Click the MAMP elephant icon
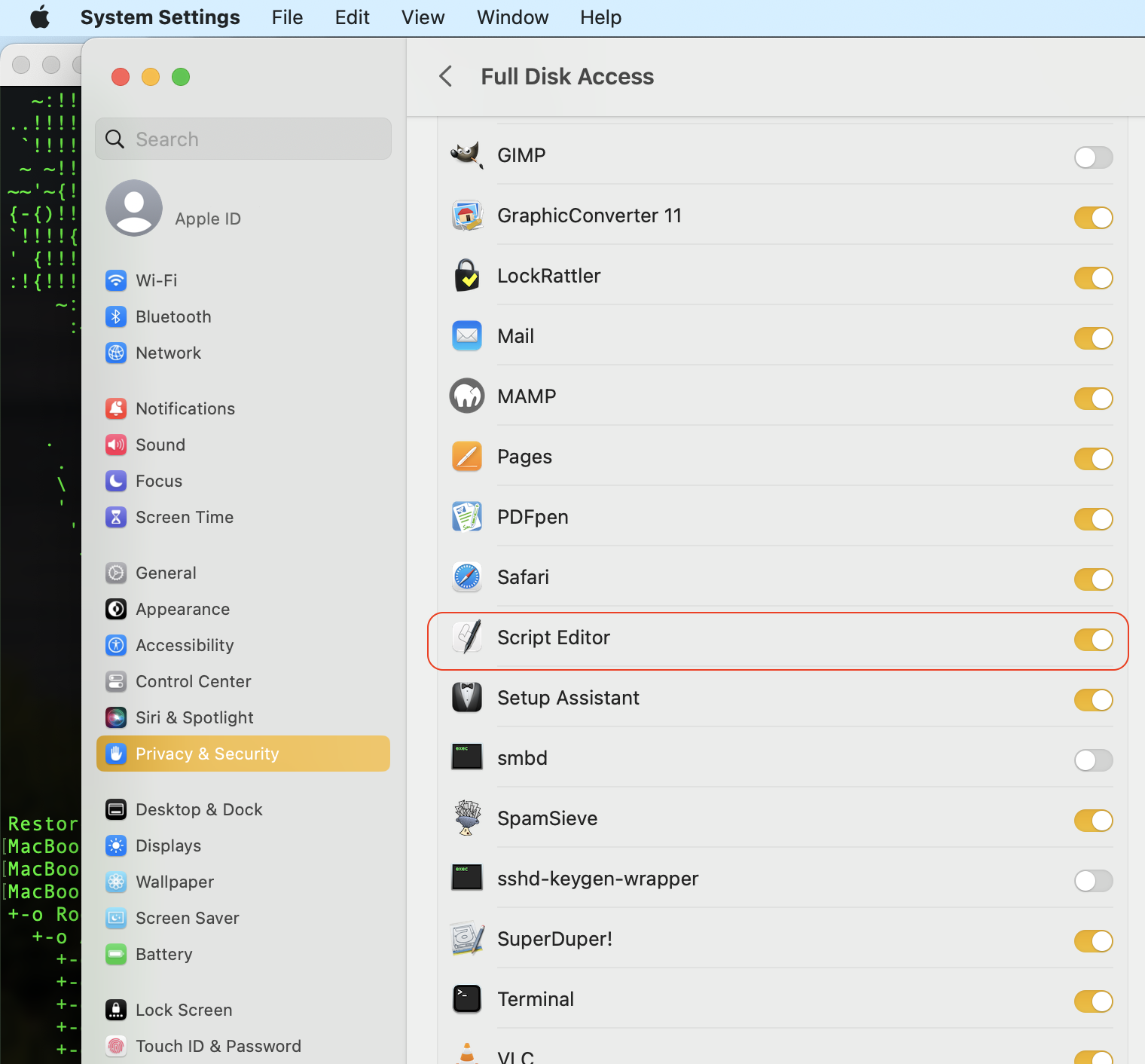This screenshot has width=1145, height=1064. pyautogui.click(x=467, y=396)
